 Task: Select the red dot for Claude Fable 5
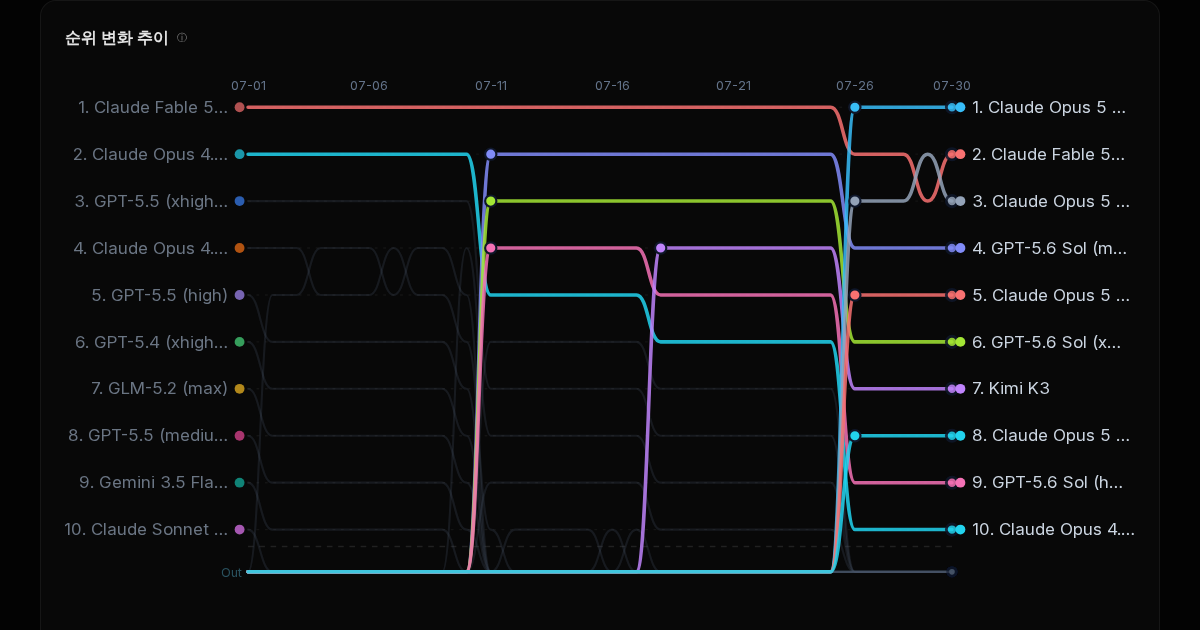(x=239, y=107)
